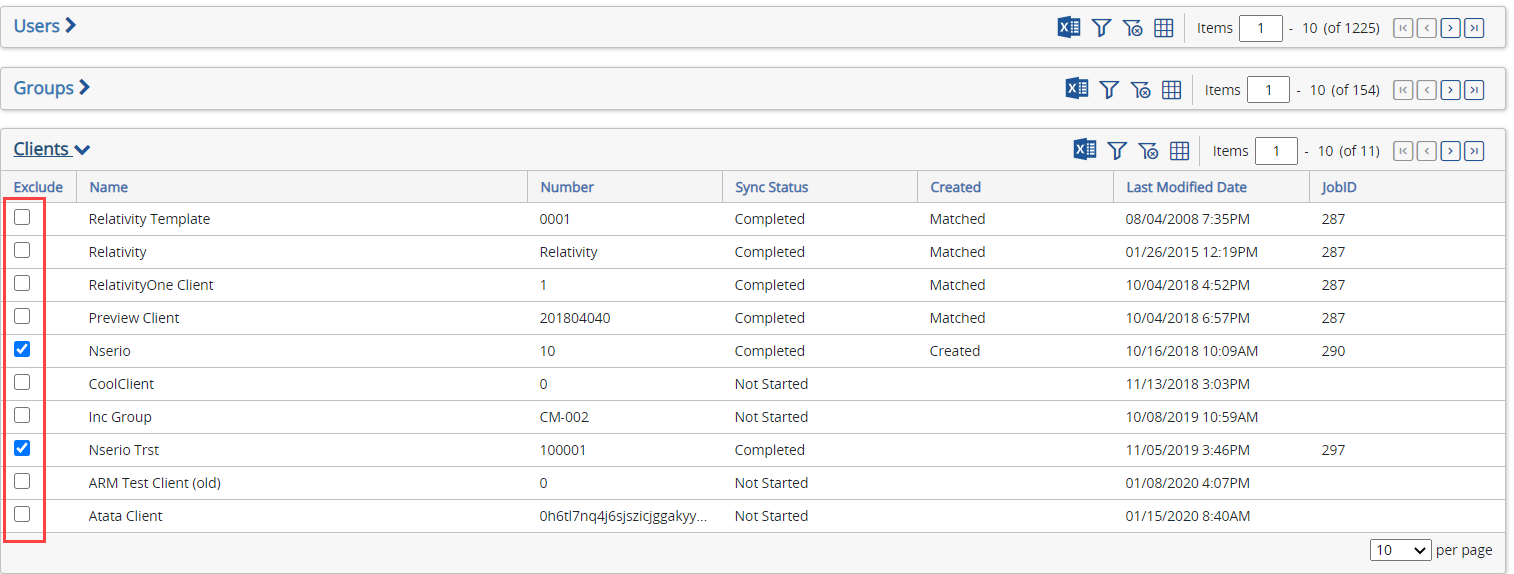Show filters for the Clients section
This screenshot has width=1514, height=574.
(1117, 150)
